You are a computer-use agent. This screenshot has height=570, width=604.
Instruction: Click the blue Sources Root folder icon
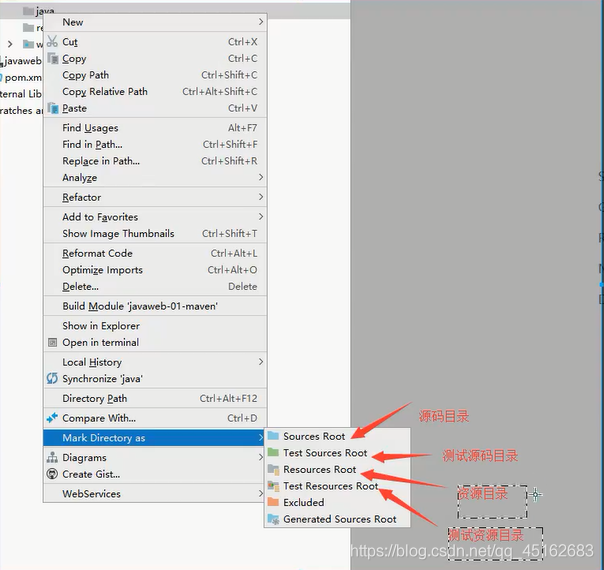(273, 436)
